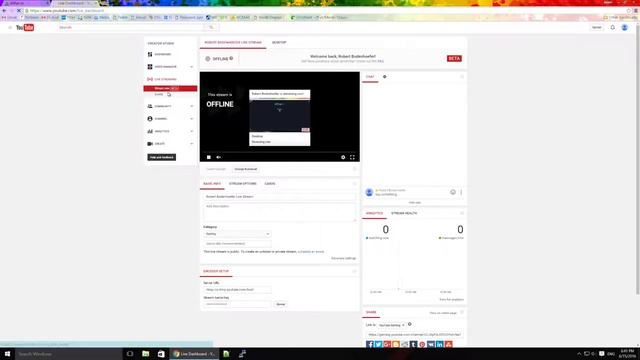Click the YouTube logo
The height and width of the screenshot is (360, 640).
tap(25, 27)
